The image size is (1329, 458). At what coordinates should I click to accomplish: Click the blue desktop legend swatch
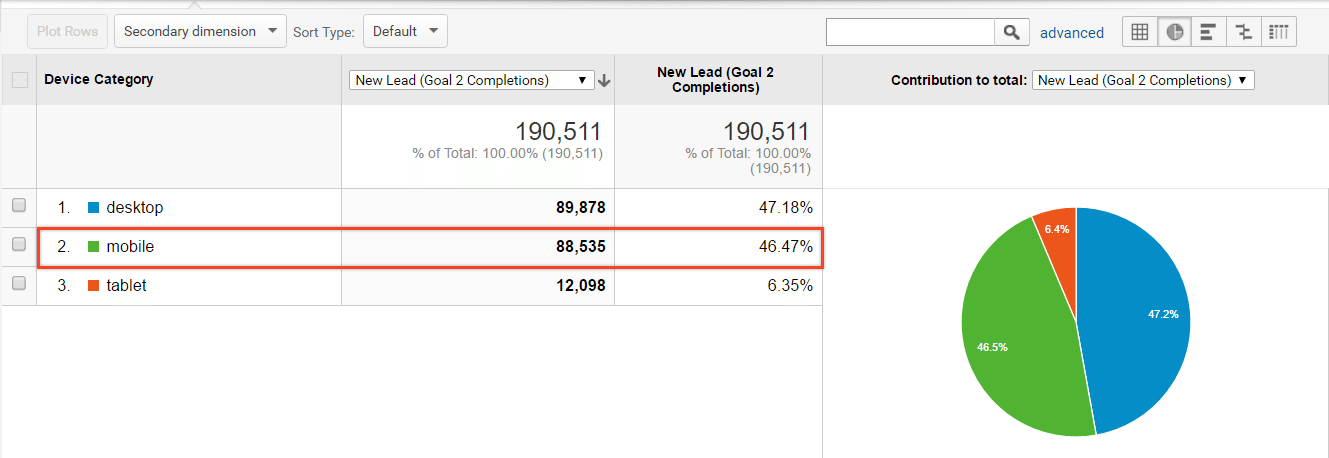94,208
